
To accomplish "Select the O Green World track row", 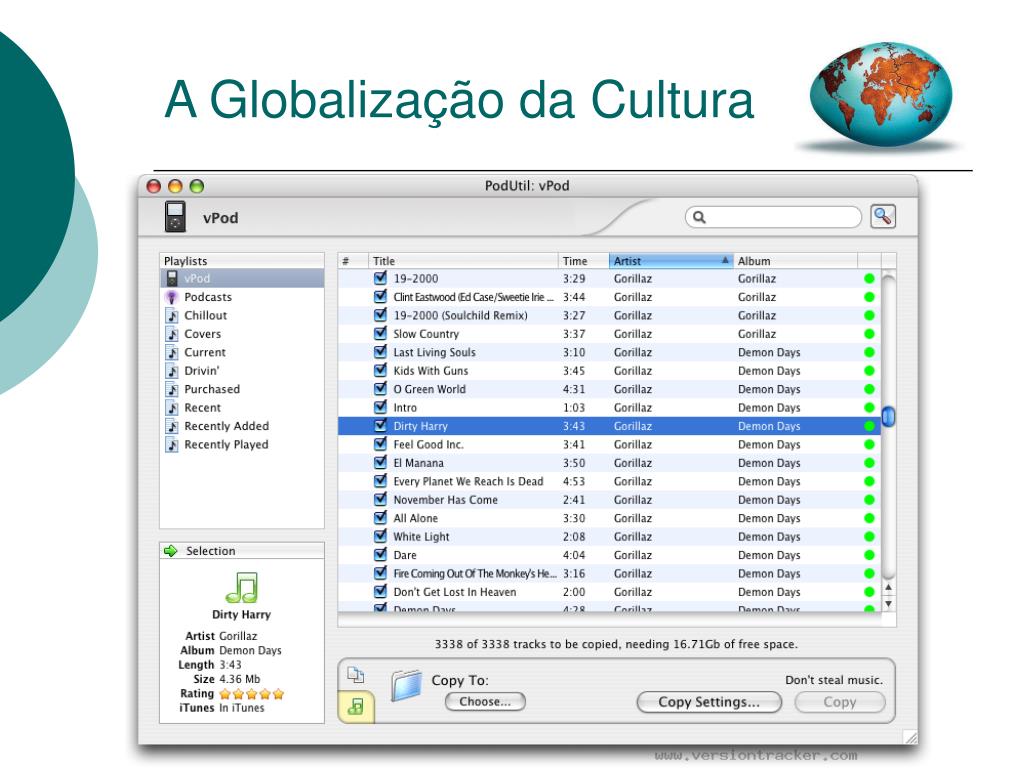I will coord(609,389).
